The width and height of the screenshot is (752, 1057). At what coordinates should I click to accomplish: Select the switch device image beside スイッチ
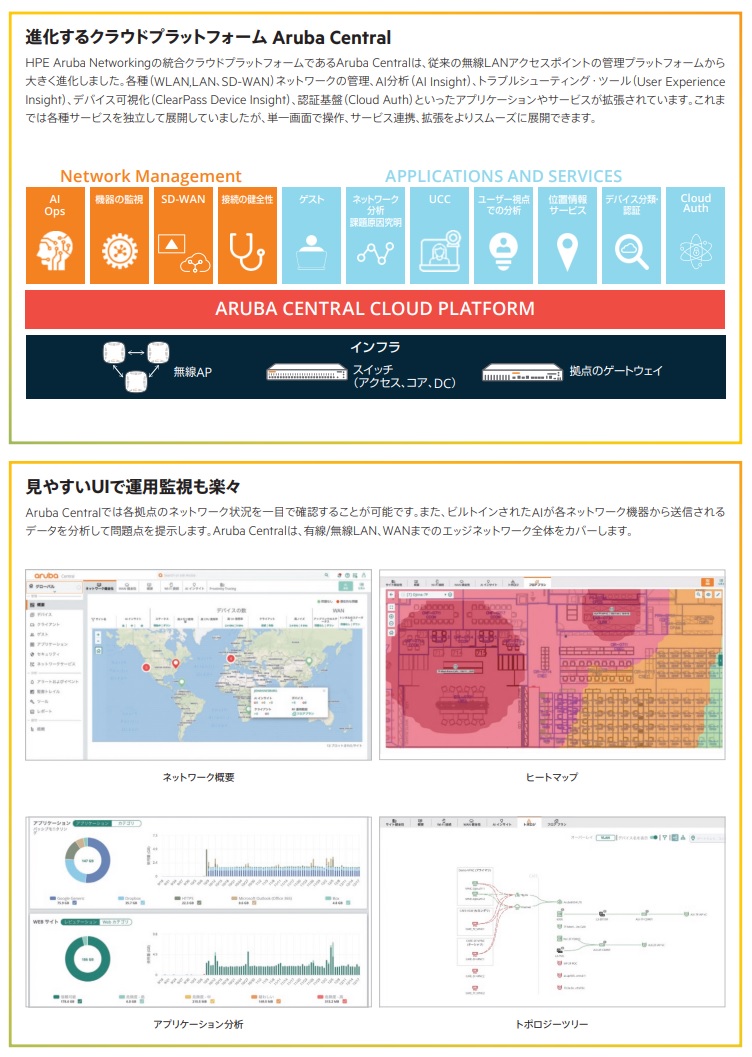306,372
